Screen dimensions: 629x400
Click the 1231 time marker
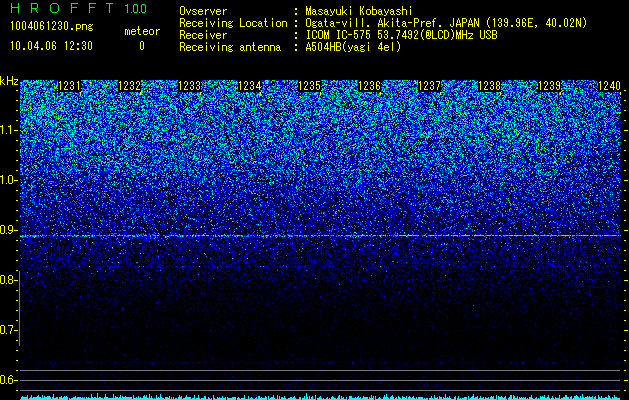pos(69,86)
